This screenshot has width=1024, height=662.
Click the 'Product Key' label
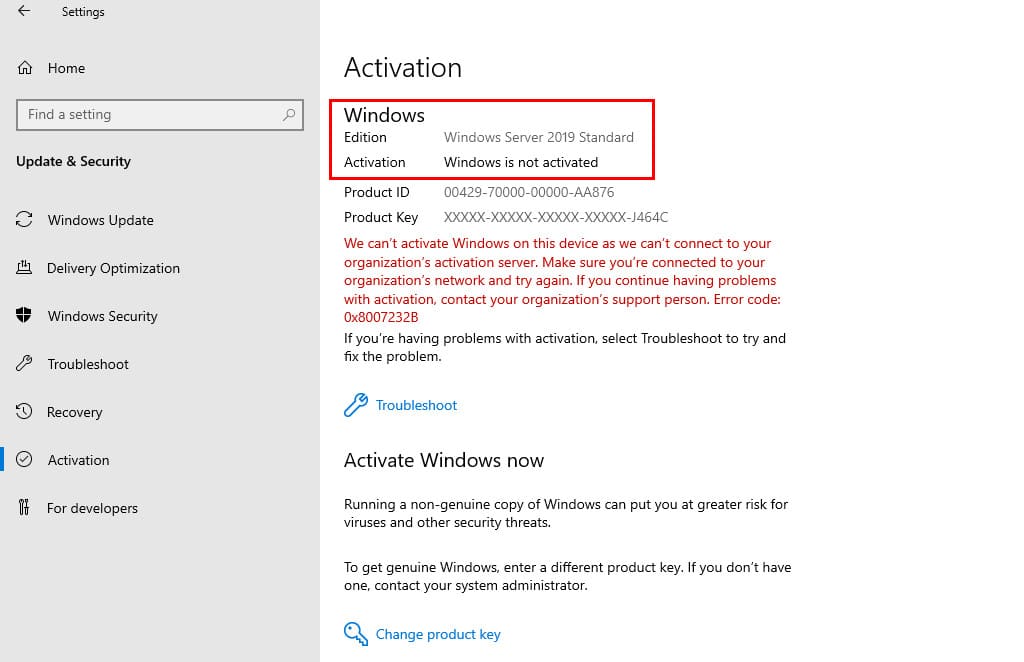[381, 217]
